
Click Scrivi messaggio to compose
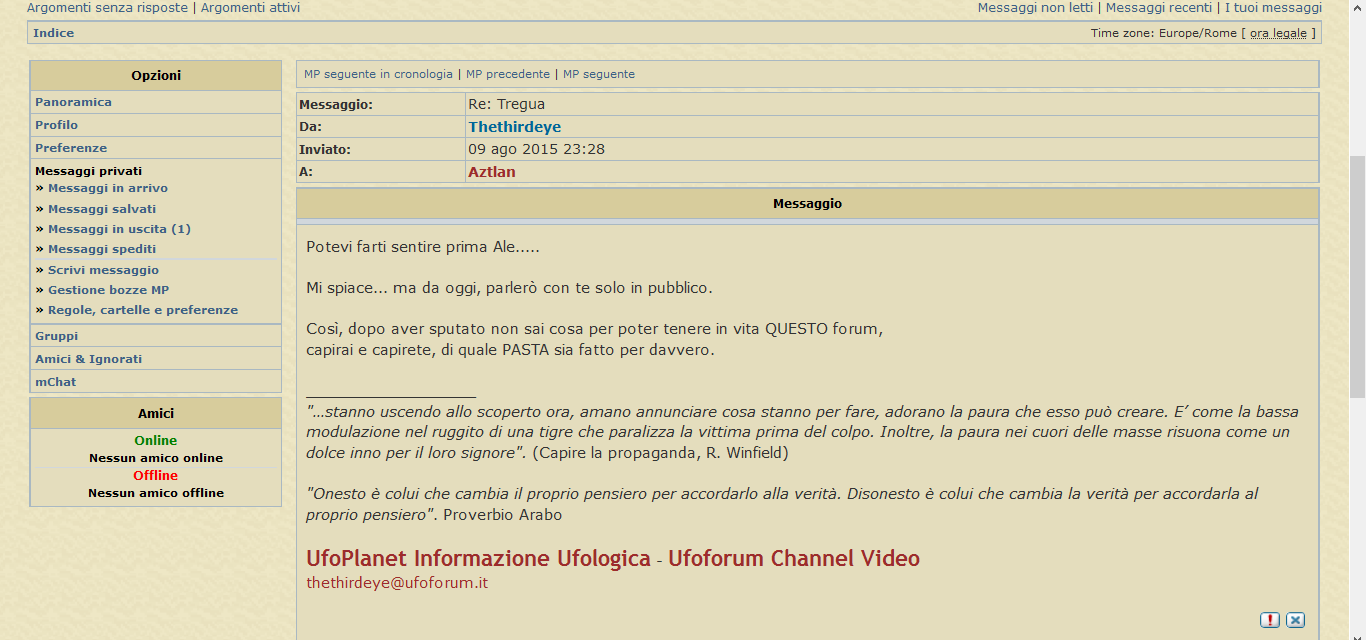103,270
